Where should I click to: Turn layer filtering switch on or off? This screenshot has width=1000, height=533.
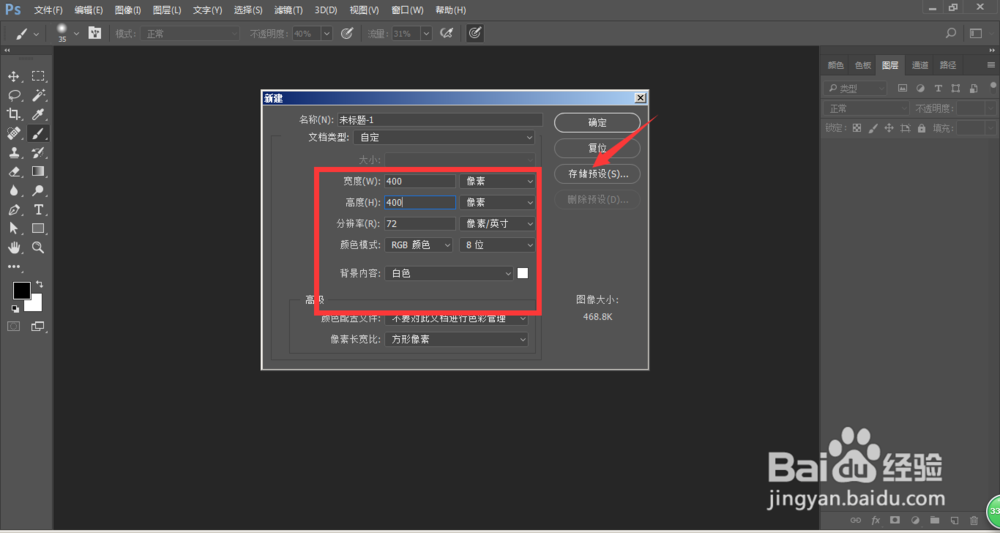pyautogui.click(x=994, y=87)
